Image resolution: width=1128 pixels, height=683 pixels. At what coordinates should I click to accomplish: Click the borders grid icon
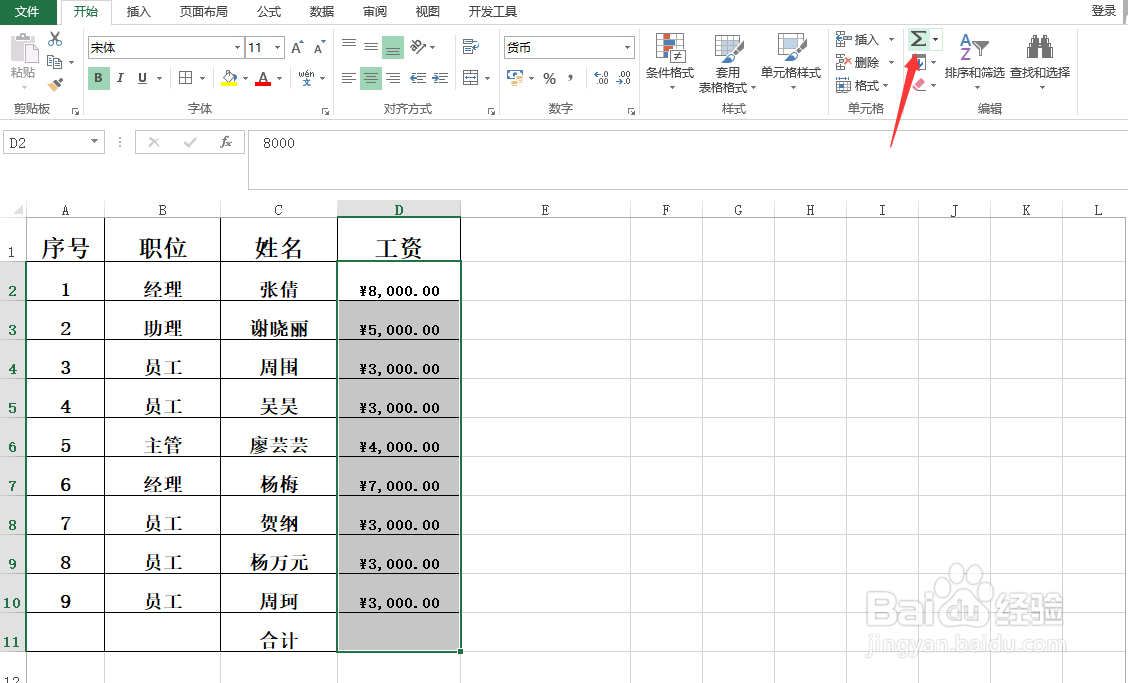tap(186, 78)
